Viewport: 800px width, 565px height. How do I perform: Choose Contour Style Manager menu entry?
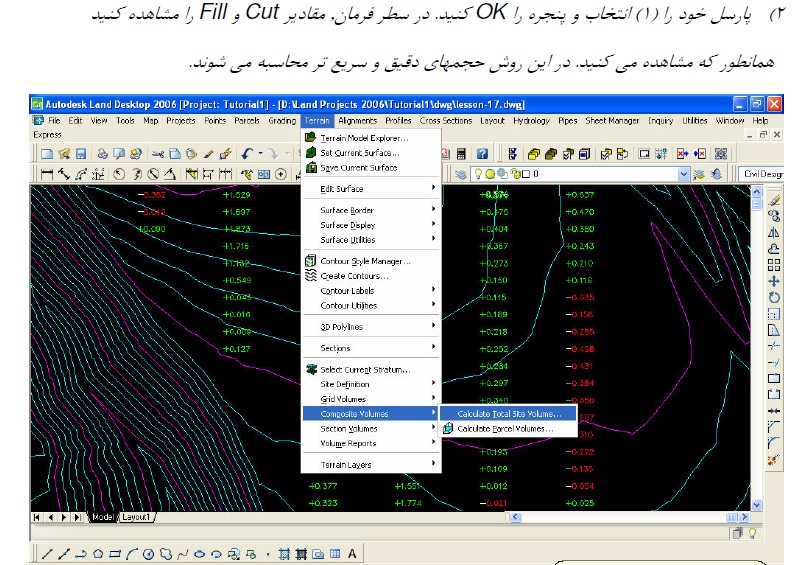[x=371, y=261]
